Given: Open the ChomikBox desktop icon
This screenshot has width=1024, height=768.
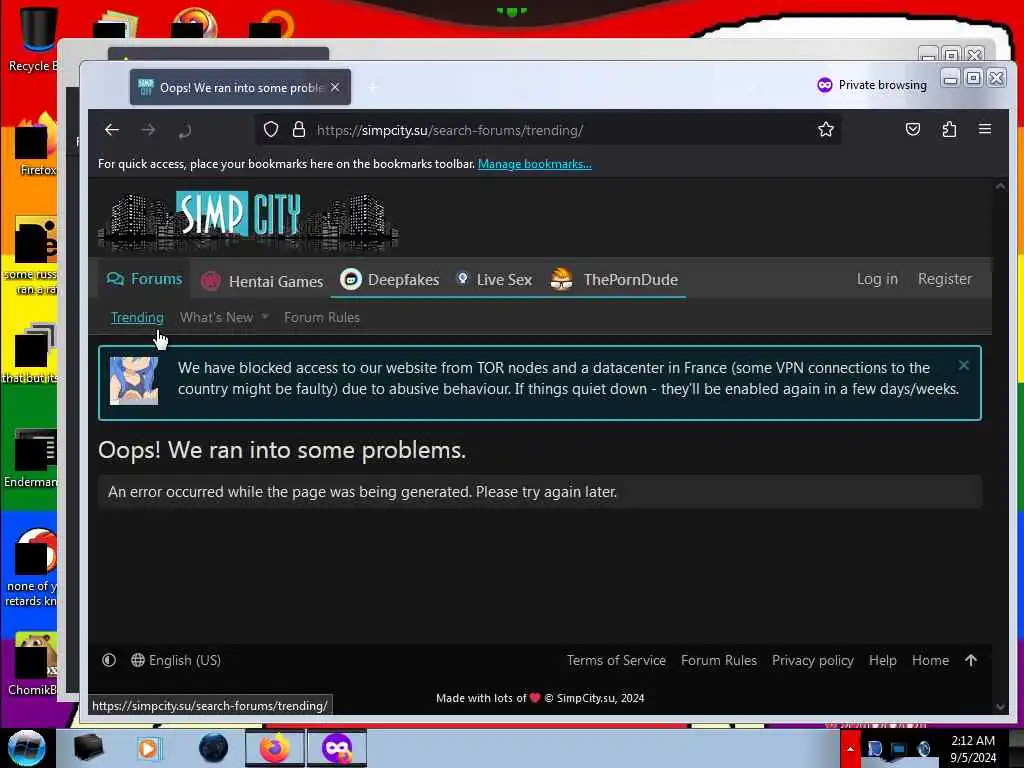Looking at the screenshot, I should 34,664.
